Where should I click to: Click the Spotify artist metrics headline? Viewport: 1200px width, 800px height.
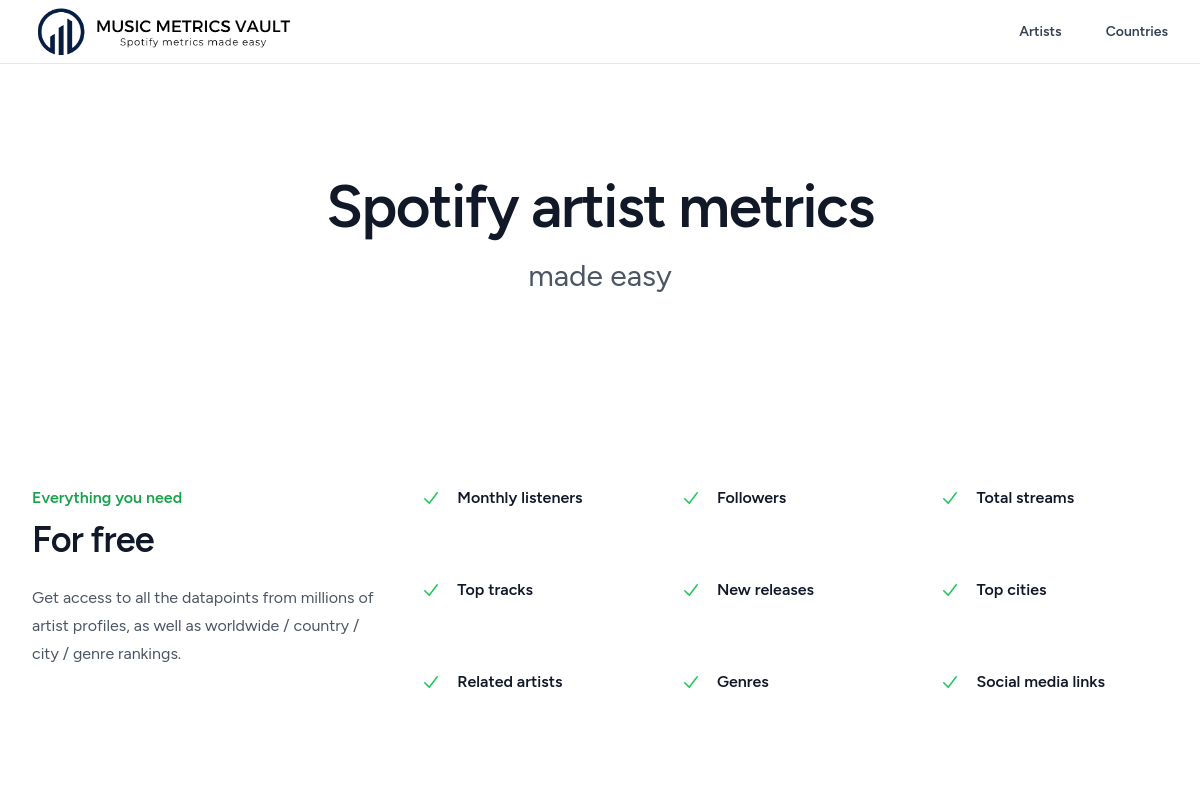(x=600, y=207)
